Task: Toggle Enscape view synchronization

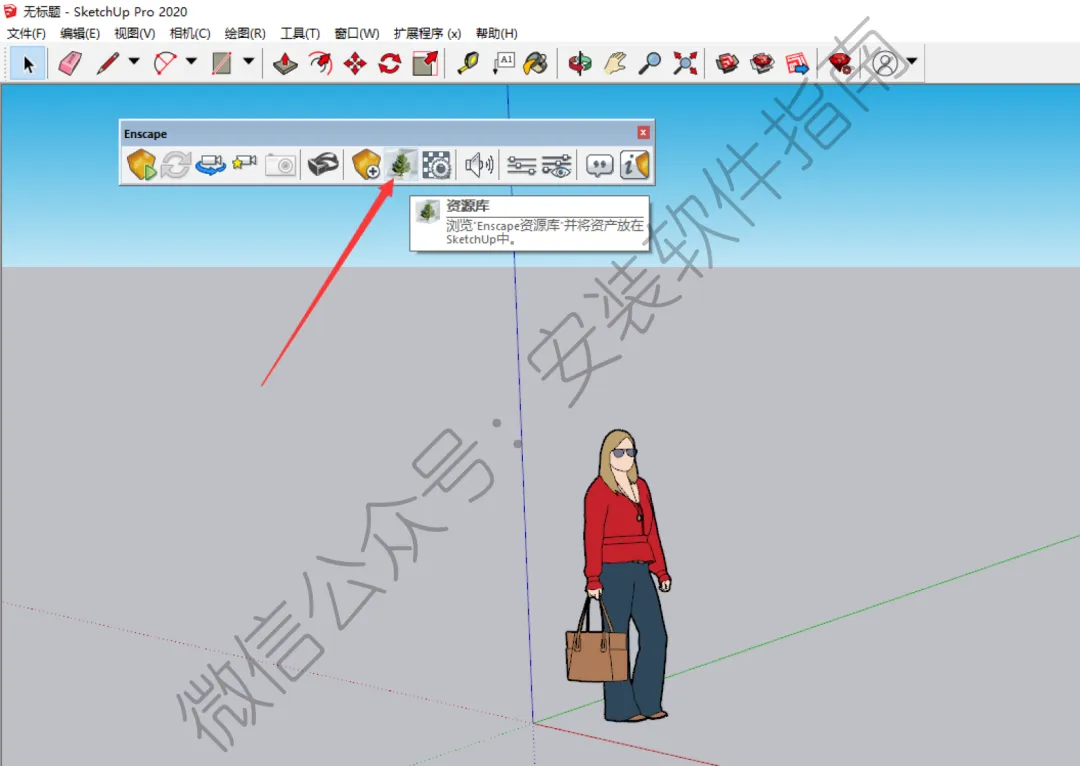Action: (x=210, y=165)
